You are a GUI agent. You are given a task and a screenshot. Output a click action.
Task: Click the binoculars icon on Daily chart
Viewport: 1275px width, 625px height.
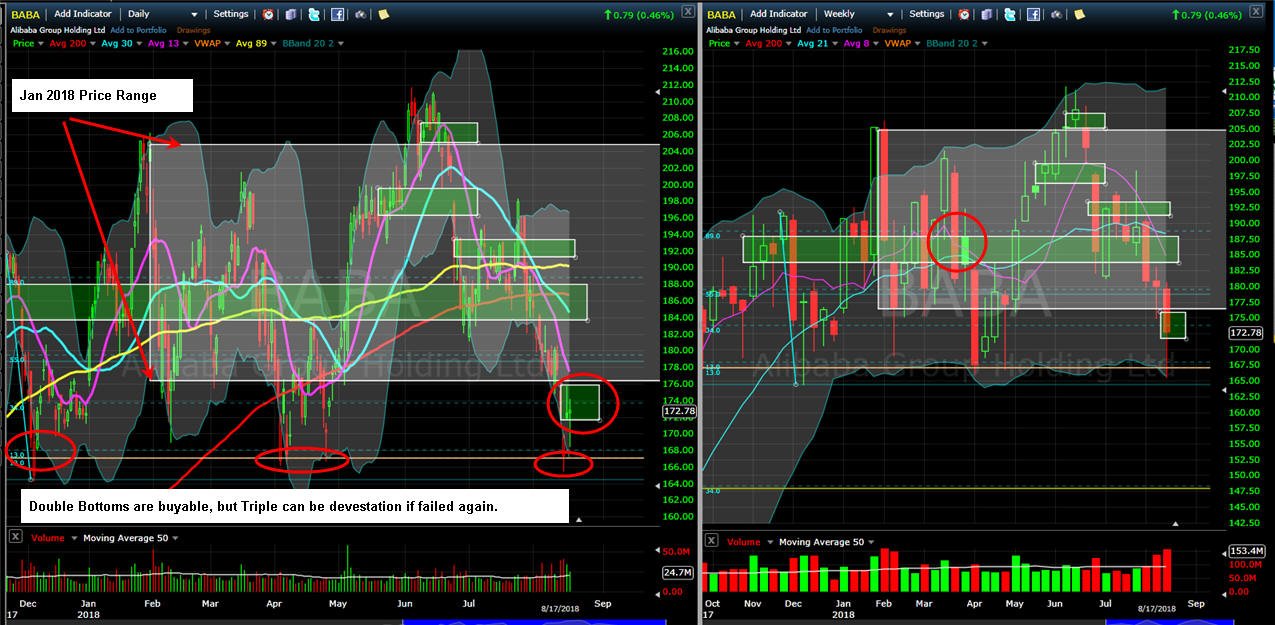click(x=359, y=14)
